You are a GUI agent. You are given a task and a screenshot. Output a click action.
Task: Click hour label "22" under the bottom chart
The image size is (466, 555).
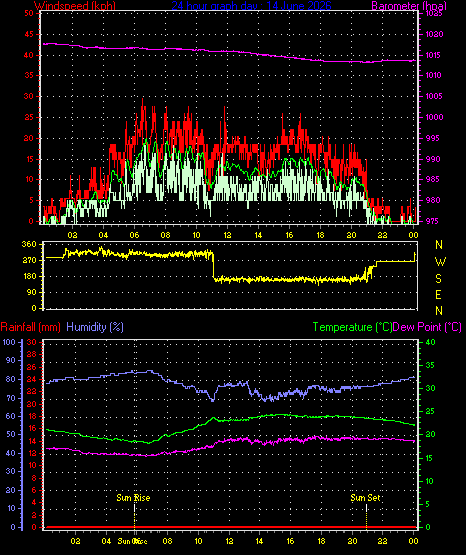pos(382,541)
